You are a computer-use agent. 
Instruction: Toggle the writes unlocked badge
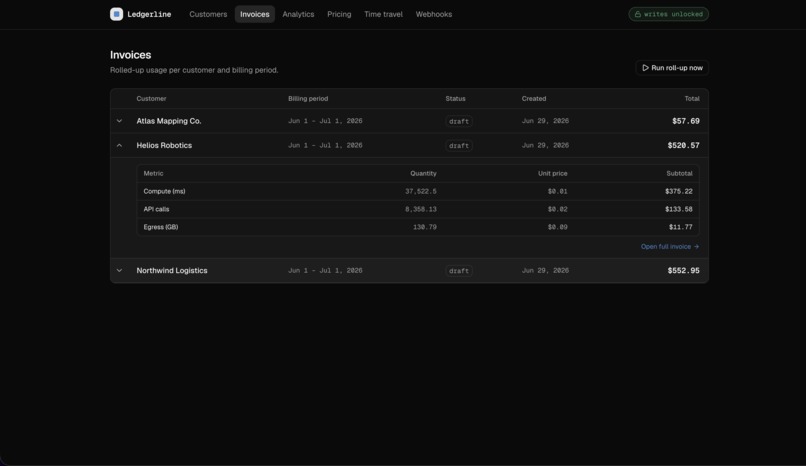coord(668,14)
